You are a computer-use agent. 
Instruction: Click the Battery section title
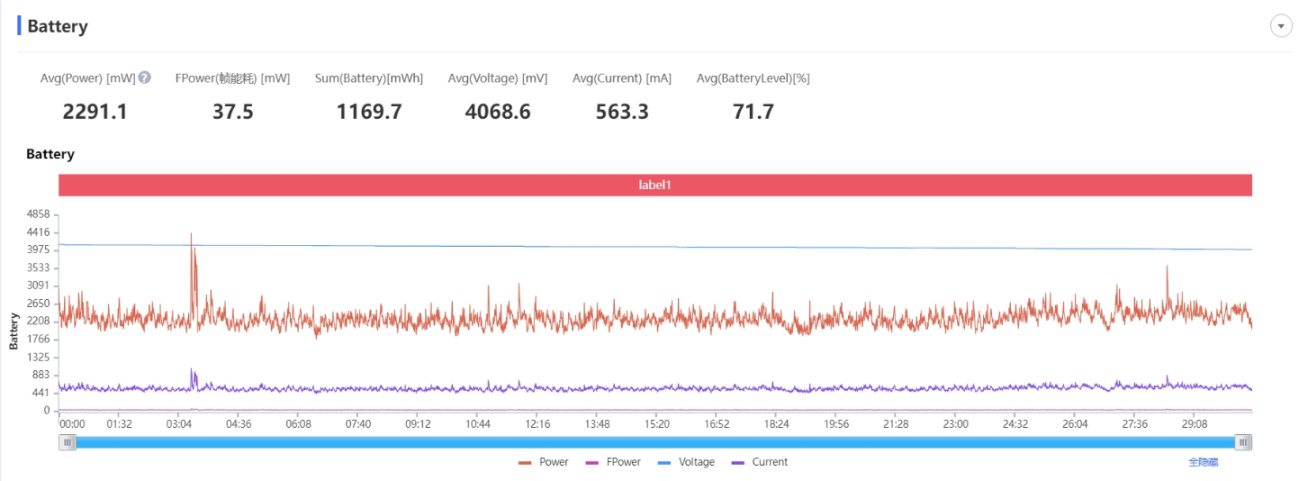point(57,26)
